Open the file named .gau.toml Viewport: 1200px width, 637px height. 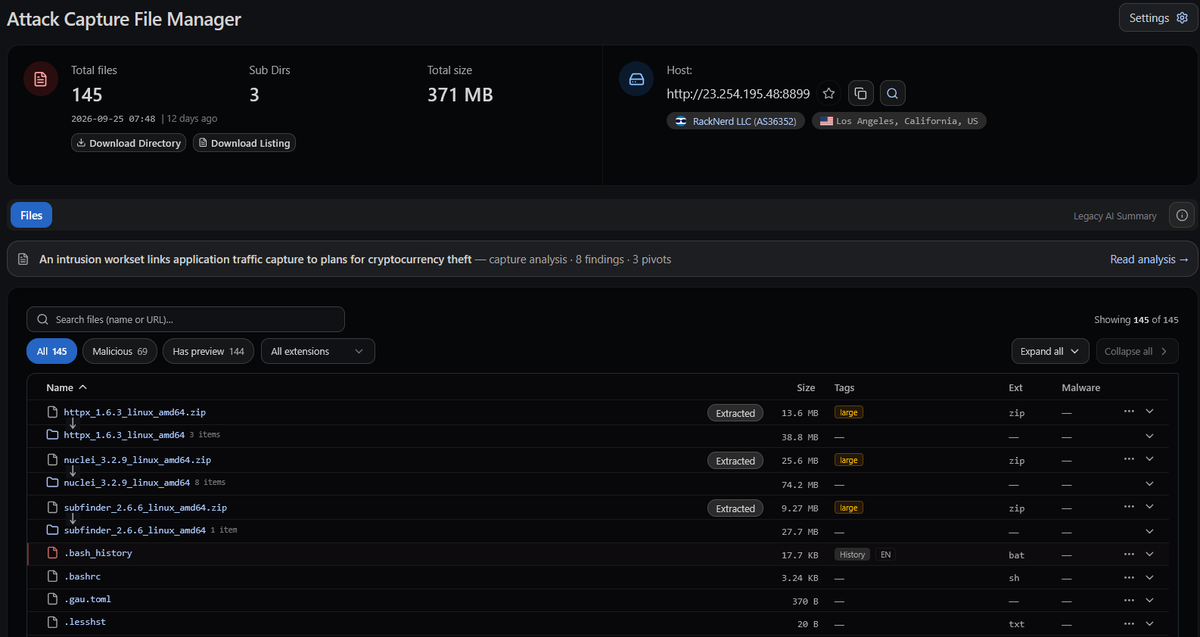pos(87,599)
